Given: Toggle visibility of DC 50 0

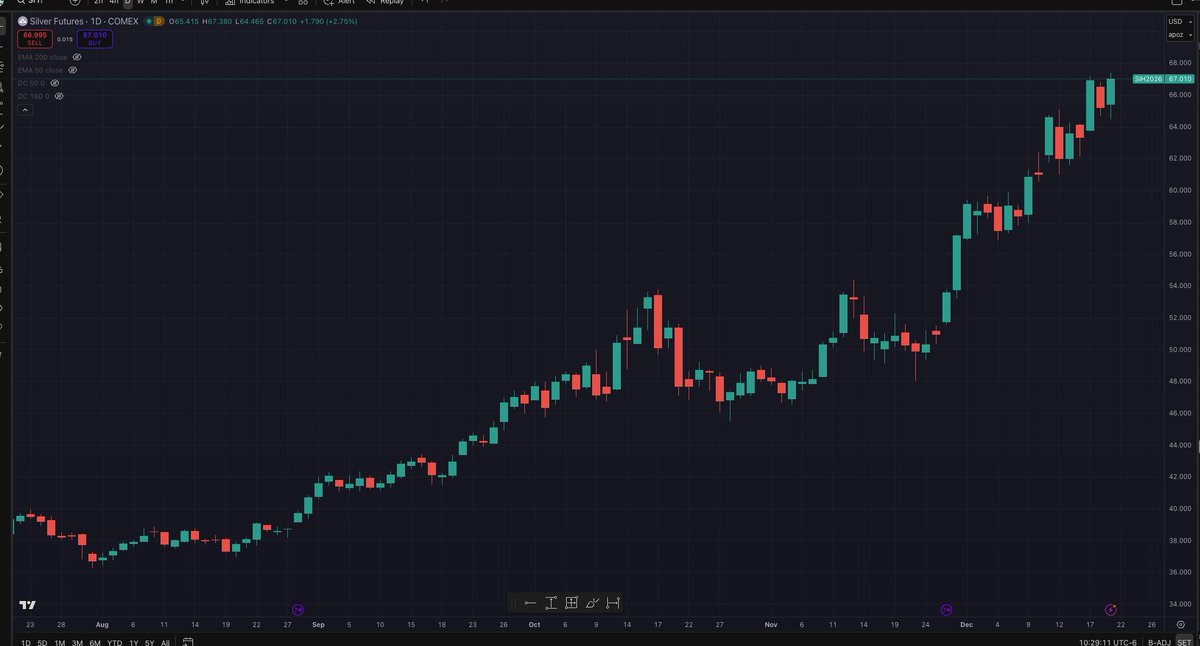Looking at the screenshot, I should pos(55,83).
